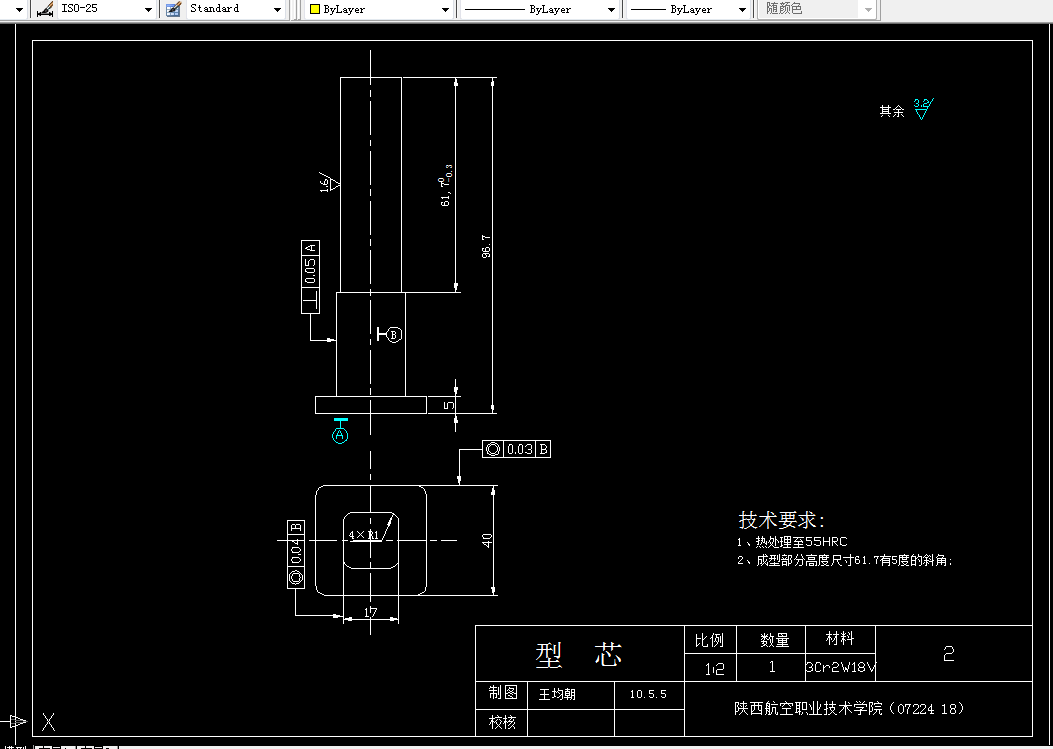Click the 其余 text
Viewport: 1053px width, 749px height.
point(892,111)
